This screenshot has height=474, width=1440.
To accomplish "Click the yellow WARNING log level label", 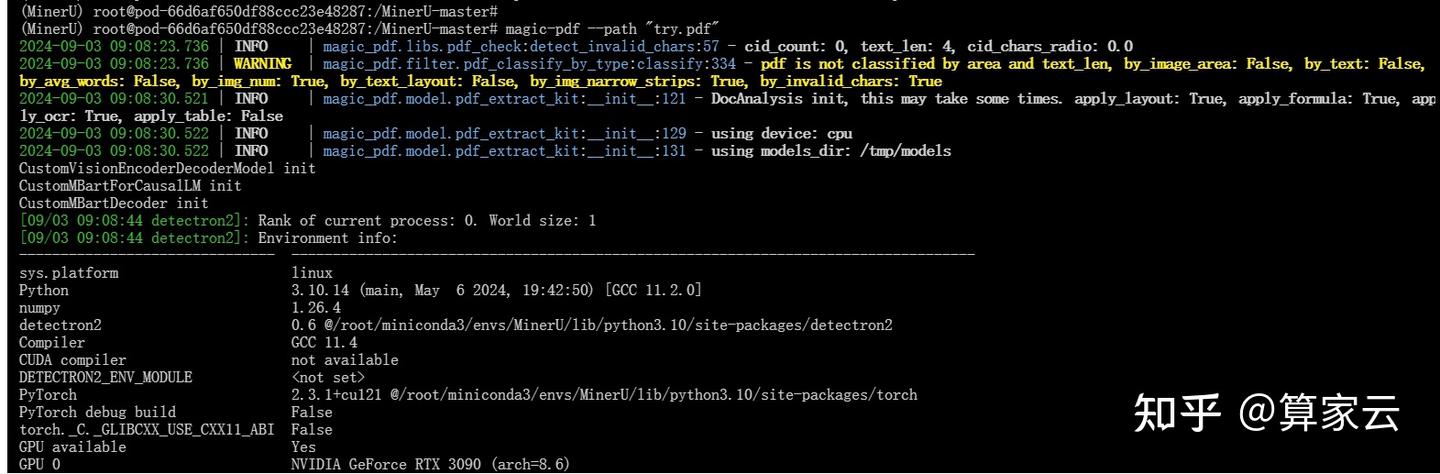I will pos(264,64).
